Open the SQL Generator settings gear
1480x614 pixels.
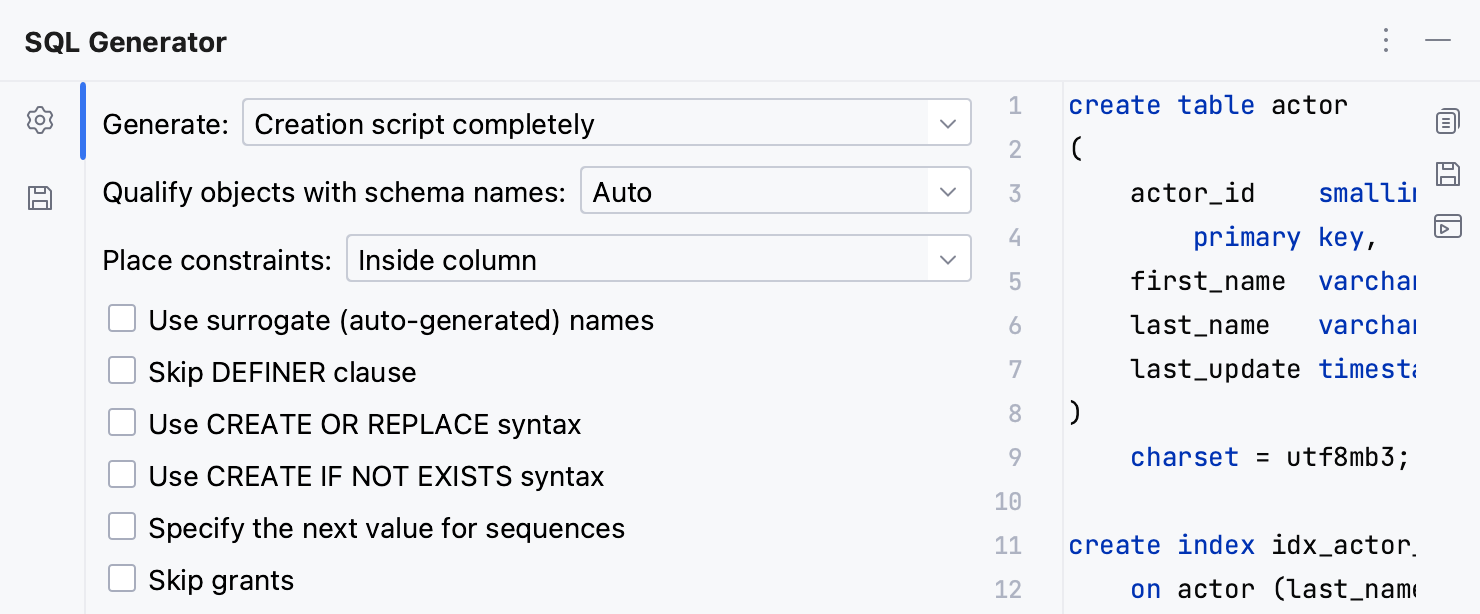40,120
